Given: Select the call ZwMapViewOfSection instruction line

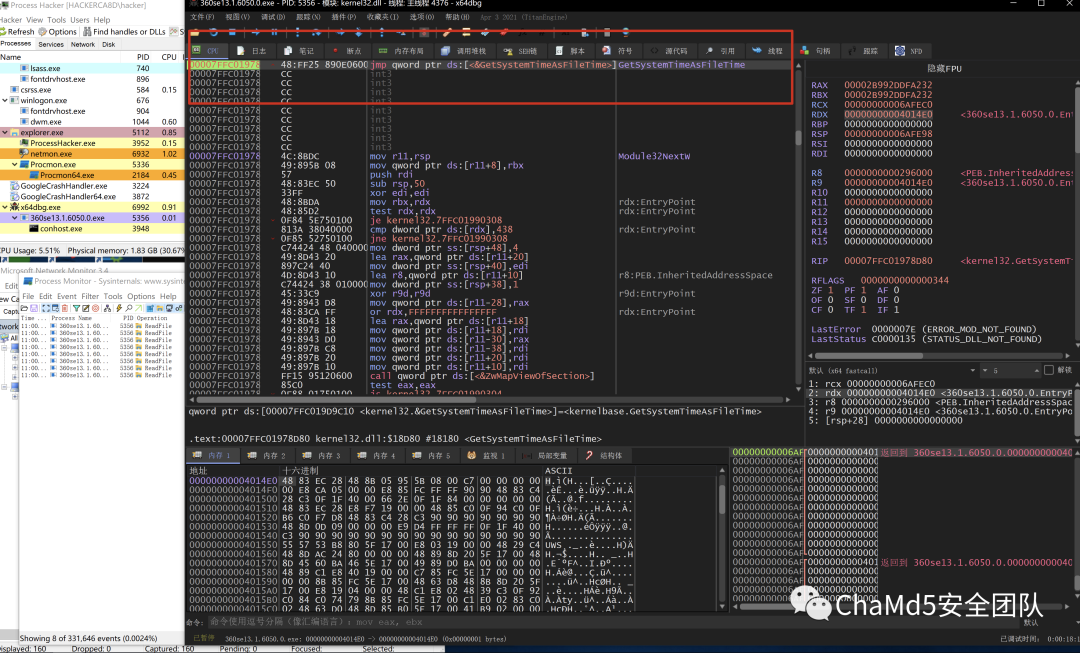Looking at the screenshot, I should [482, 376].
